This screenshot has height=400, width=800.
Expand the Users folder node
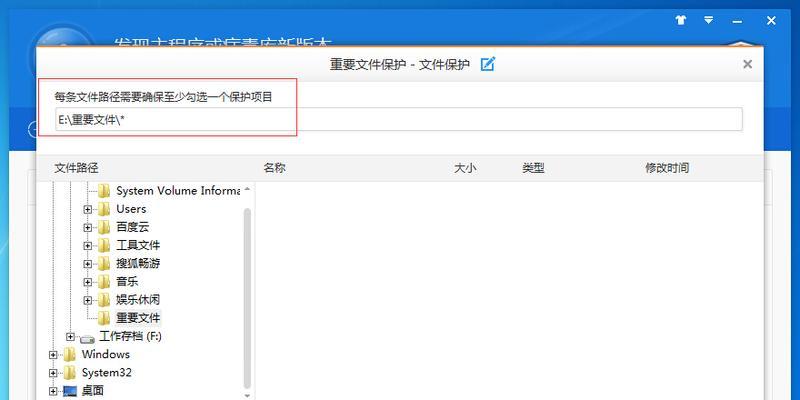coord(87,209)
